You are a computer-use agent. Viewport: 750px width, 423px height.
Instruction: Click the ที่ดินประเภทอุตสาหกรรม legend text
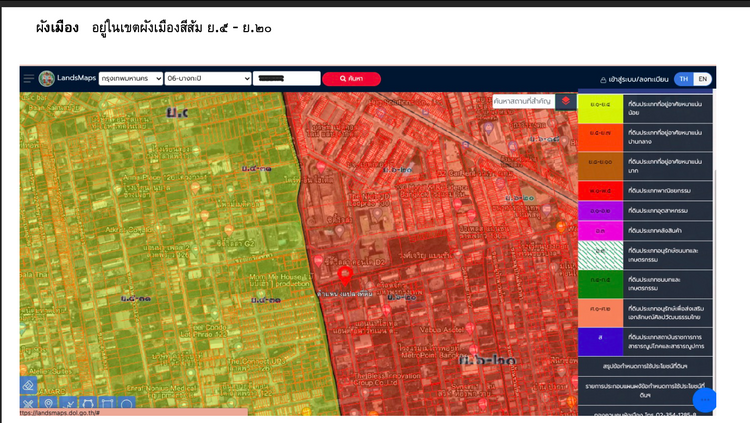point(658,211)
